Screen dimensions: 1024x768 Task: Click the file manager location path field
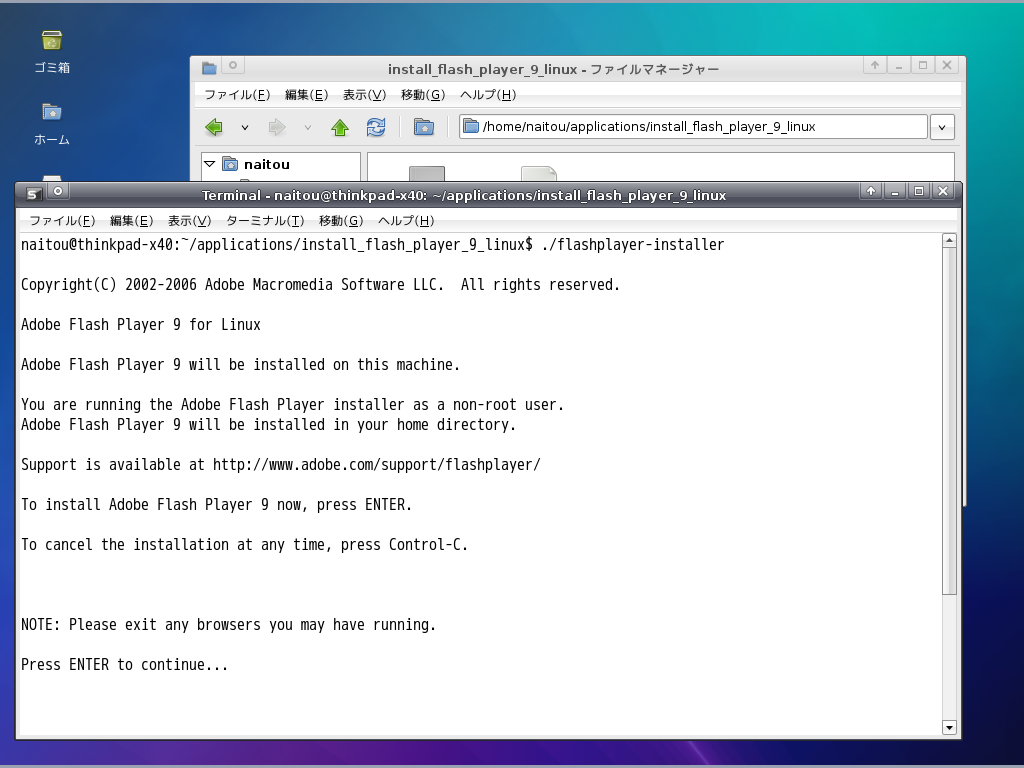(x=693, y=127)
